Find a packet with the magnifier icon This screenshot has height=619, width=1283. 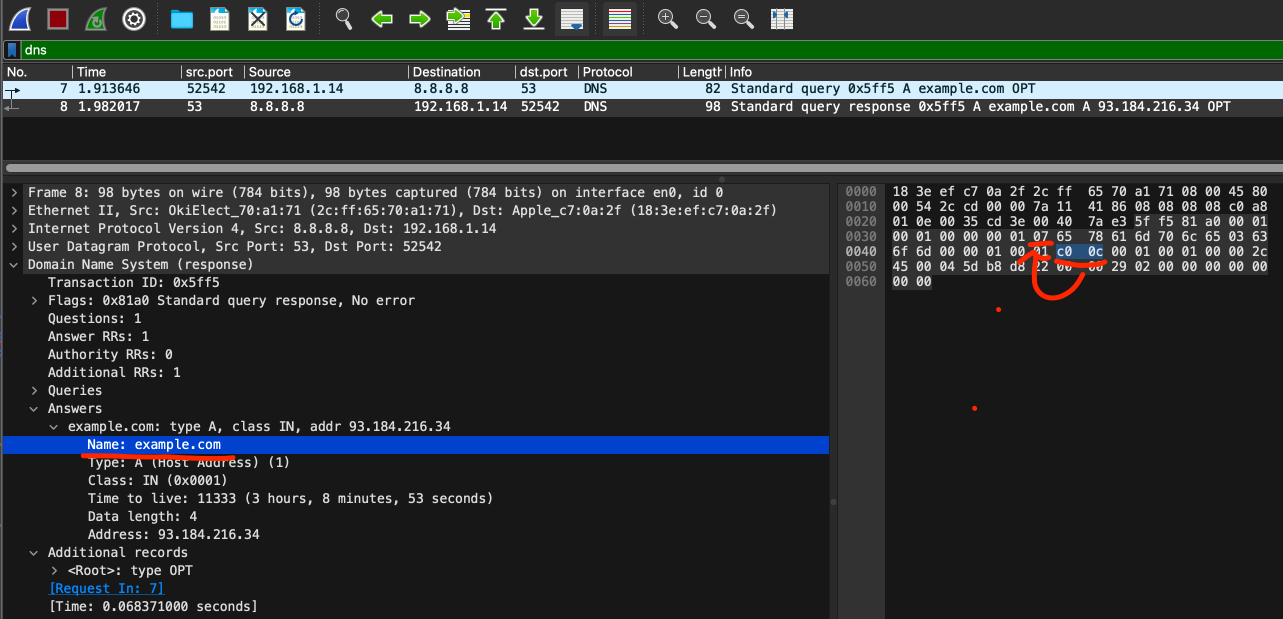pos(344,18)
